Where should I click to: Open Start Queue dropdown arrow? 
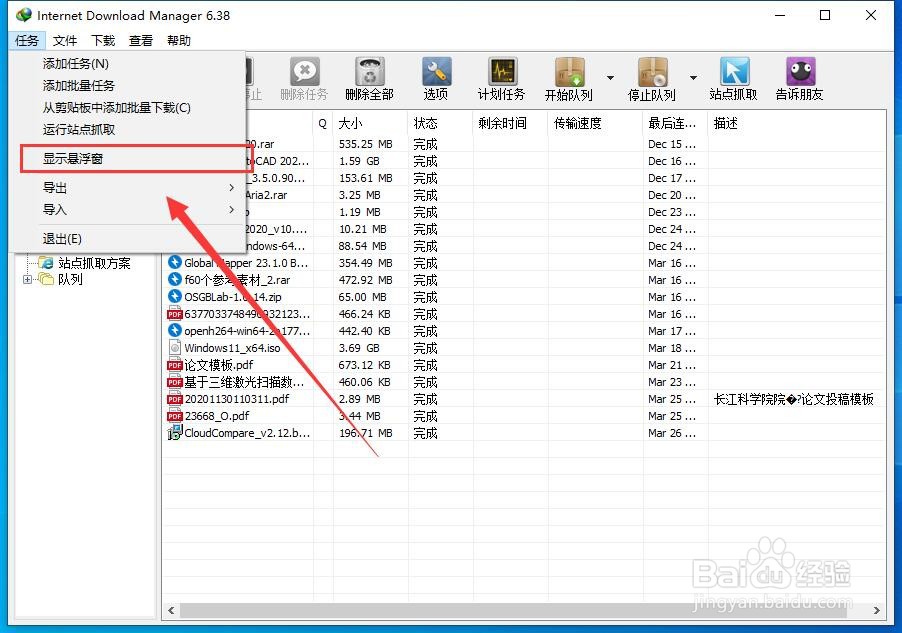(610, 78)
